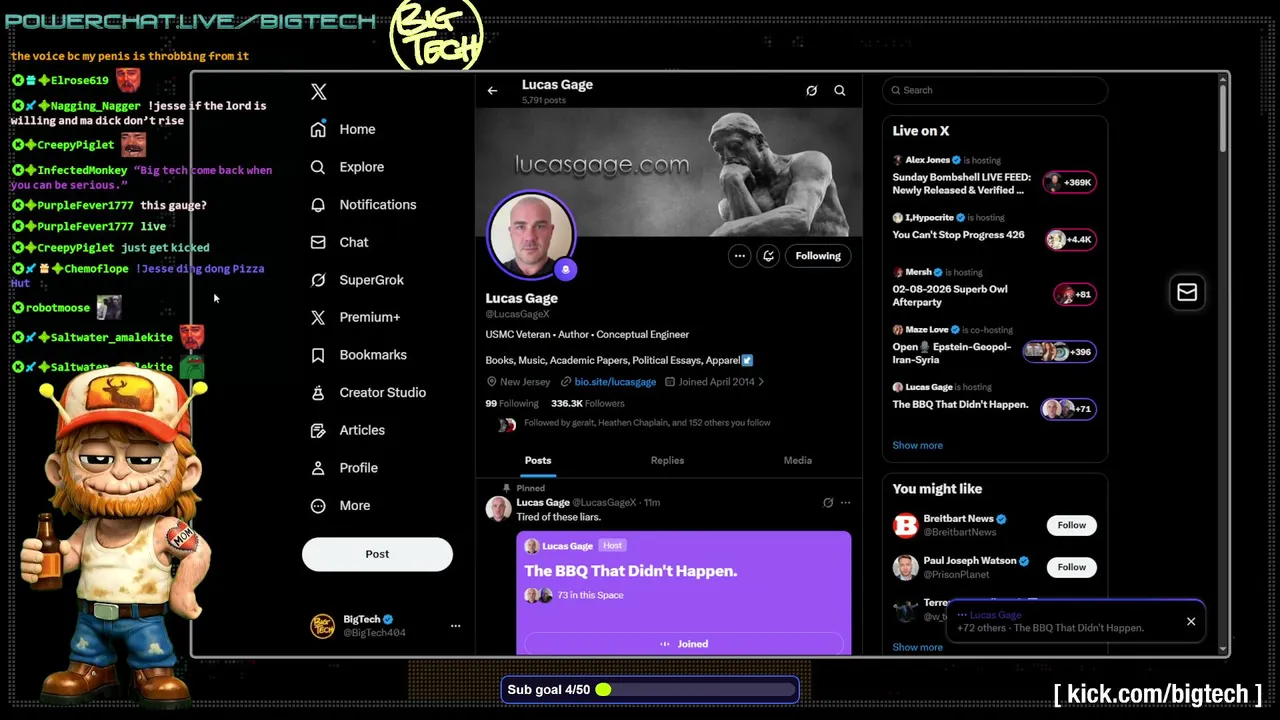Follow Breitbart News
1280x720 pixels.
click(x=1071, y=525)
